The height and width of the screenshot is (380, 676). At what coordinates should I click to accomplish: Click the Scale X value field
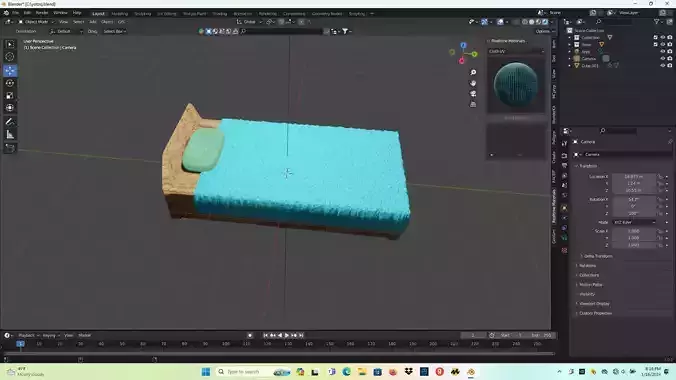633,231
